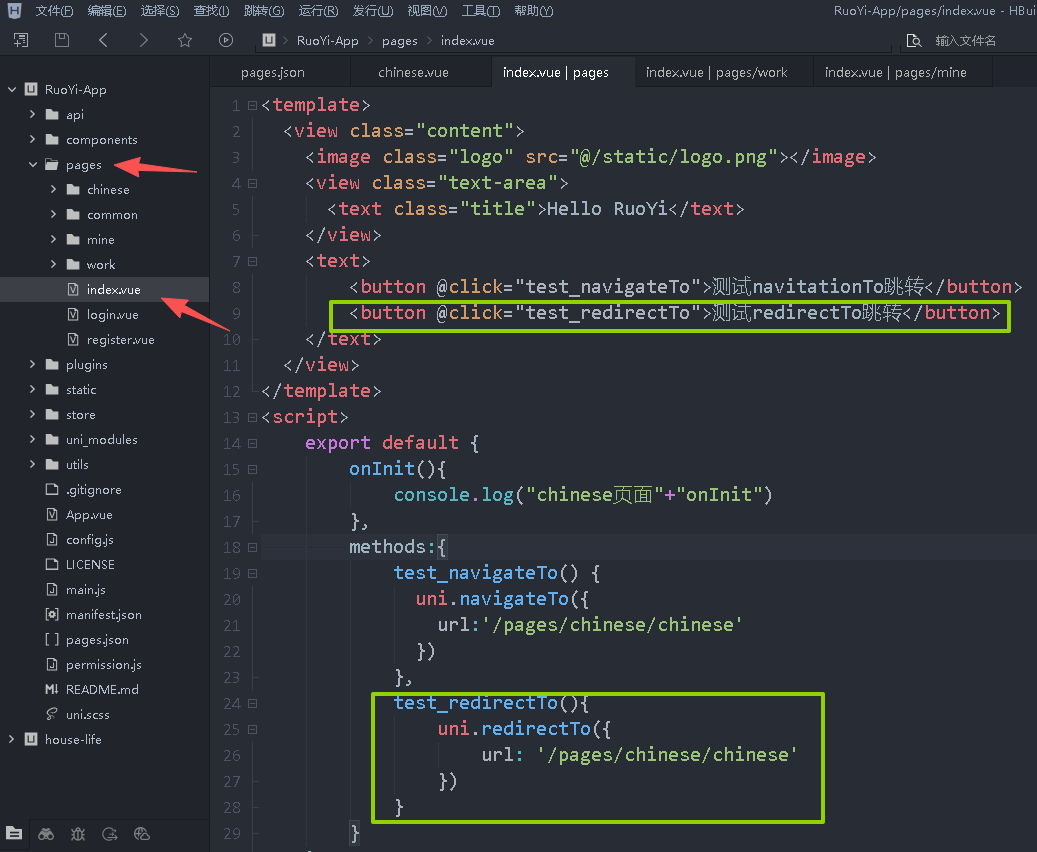Switch to the chinese.vue tab
Image resolution: width=1037 pixels, height=852 pixels.
(x=413, y=72)
